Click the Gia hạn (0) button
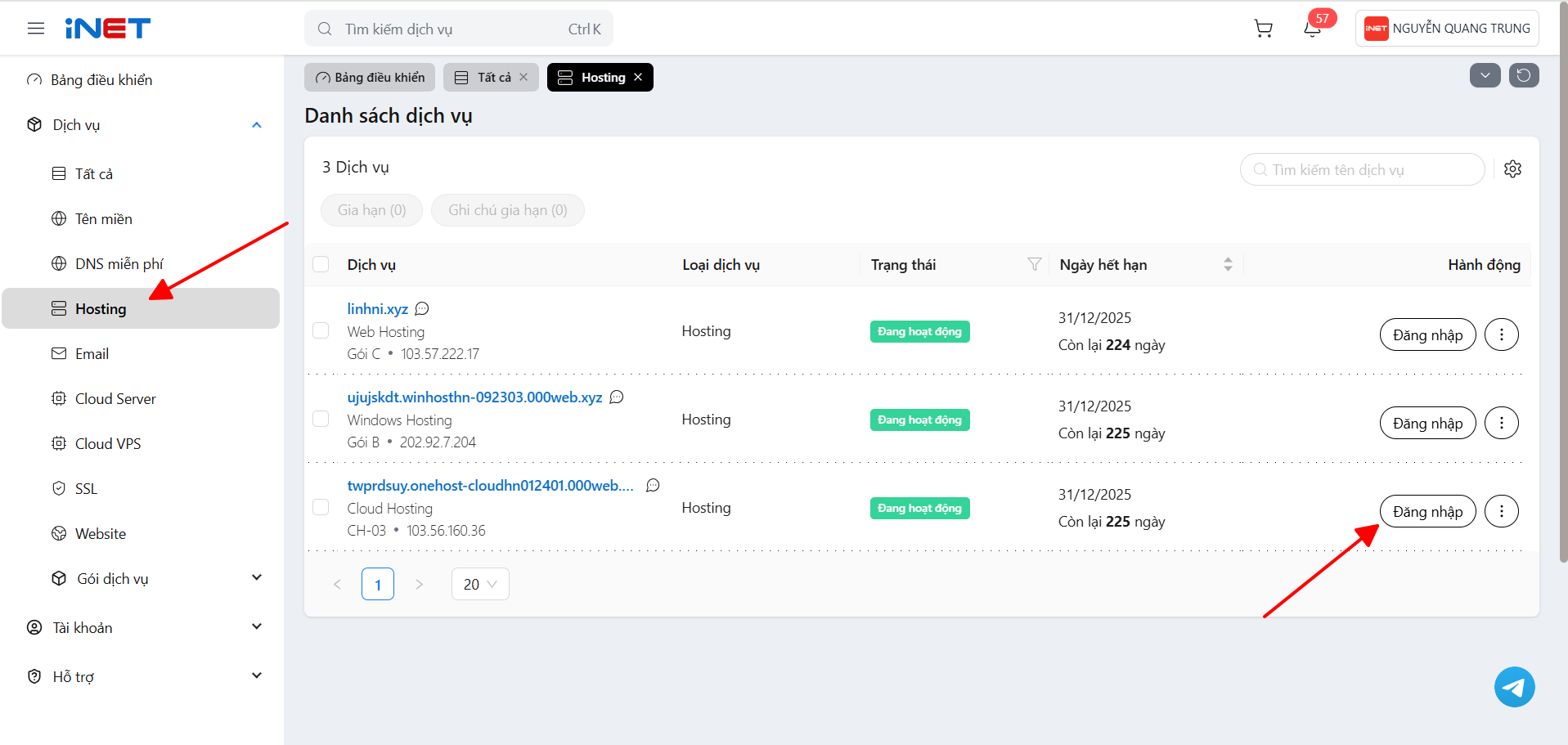This screenshot has width=1568, height=745. tap(372, 210)
